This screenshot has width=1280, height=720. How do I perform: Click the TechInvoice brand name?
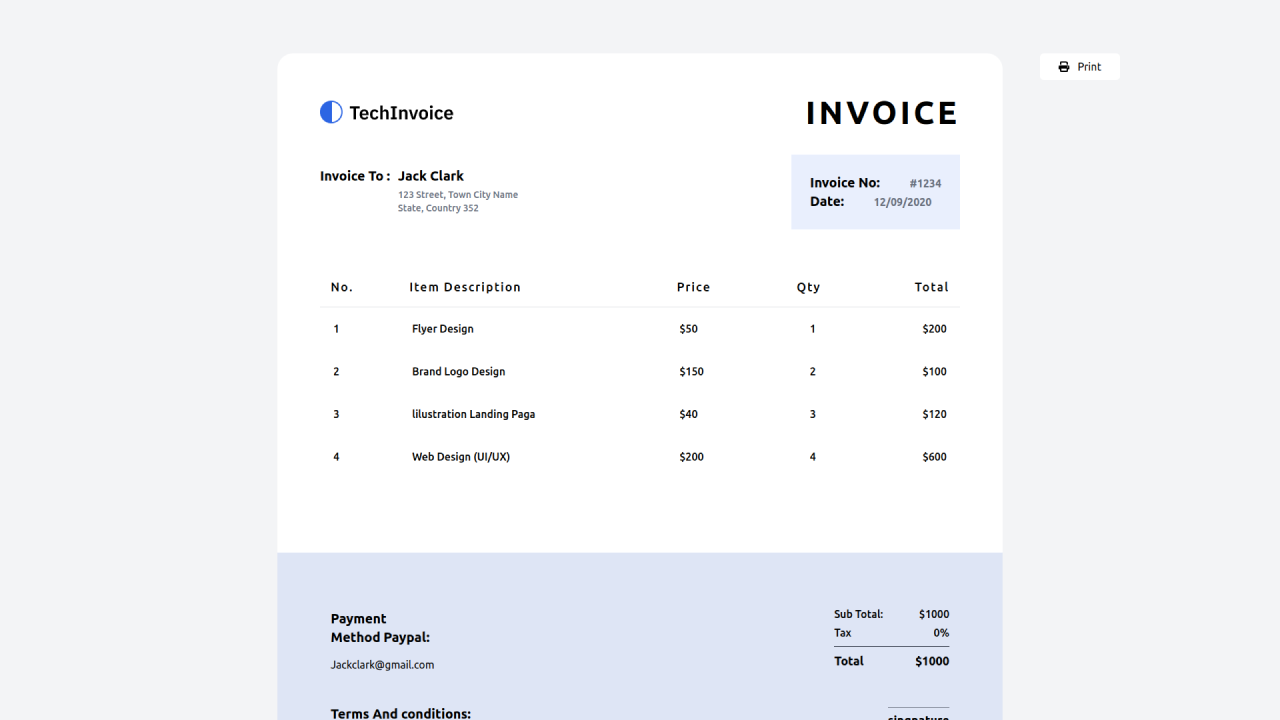(401, 113)
